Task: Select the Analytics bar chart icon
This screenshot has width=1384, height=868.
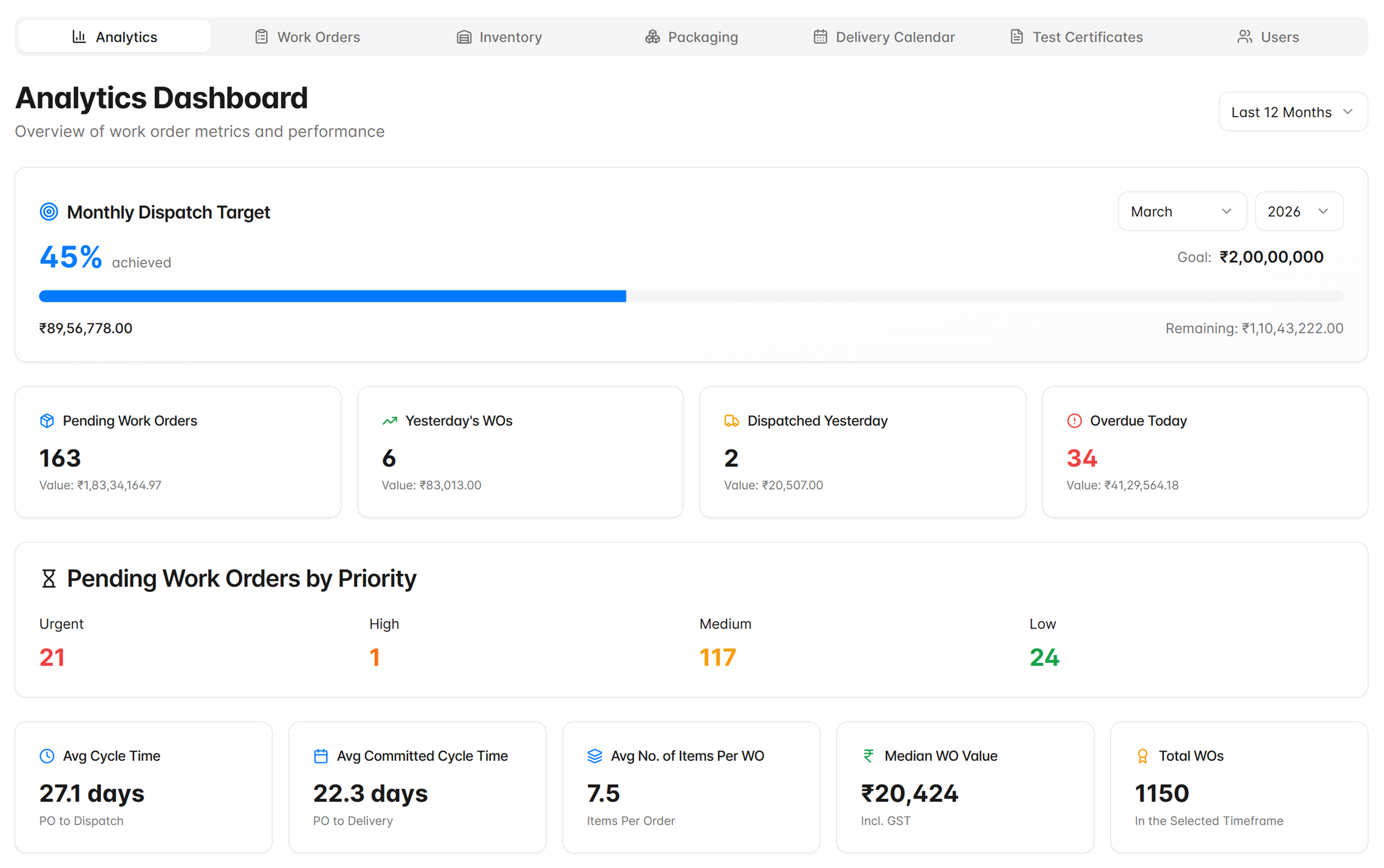Action: [79, 36]
